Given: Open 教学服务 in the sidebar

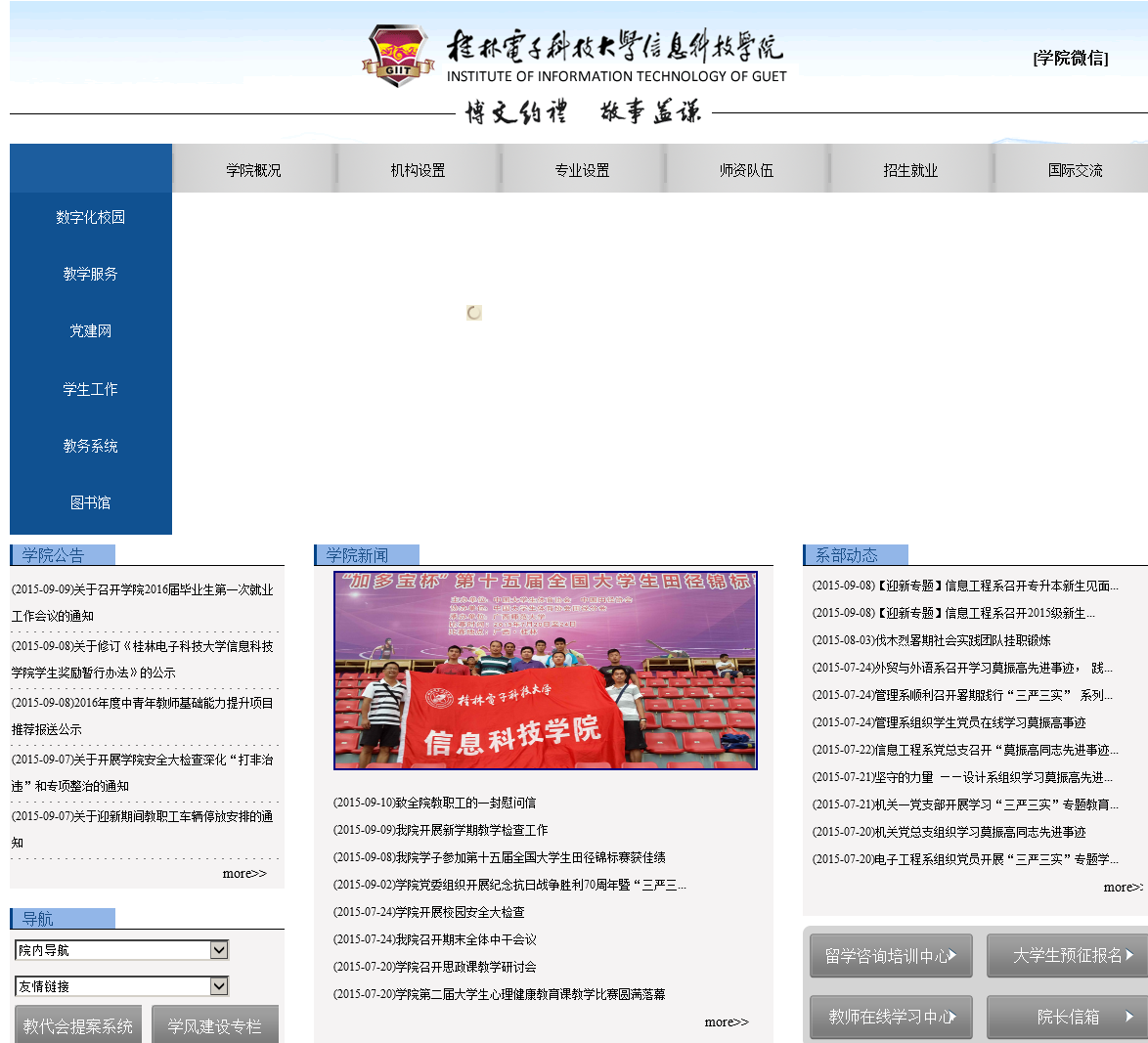Looking at the screenshot, I should [x=90, y=274].
